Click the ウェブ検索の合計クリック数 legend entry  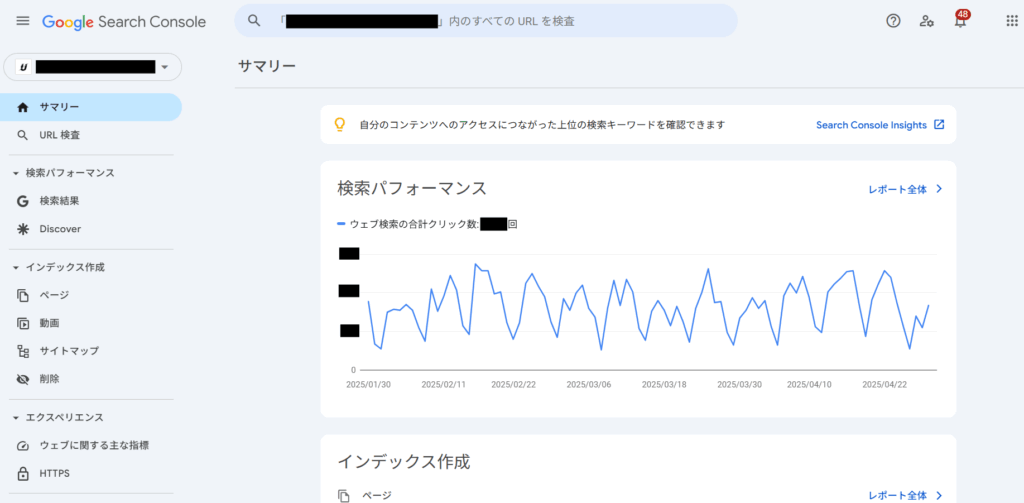(x=428, y=224)
